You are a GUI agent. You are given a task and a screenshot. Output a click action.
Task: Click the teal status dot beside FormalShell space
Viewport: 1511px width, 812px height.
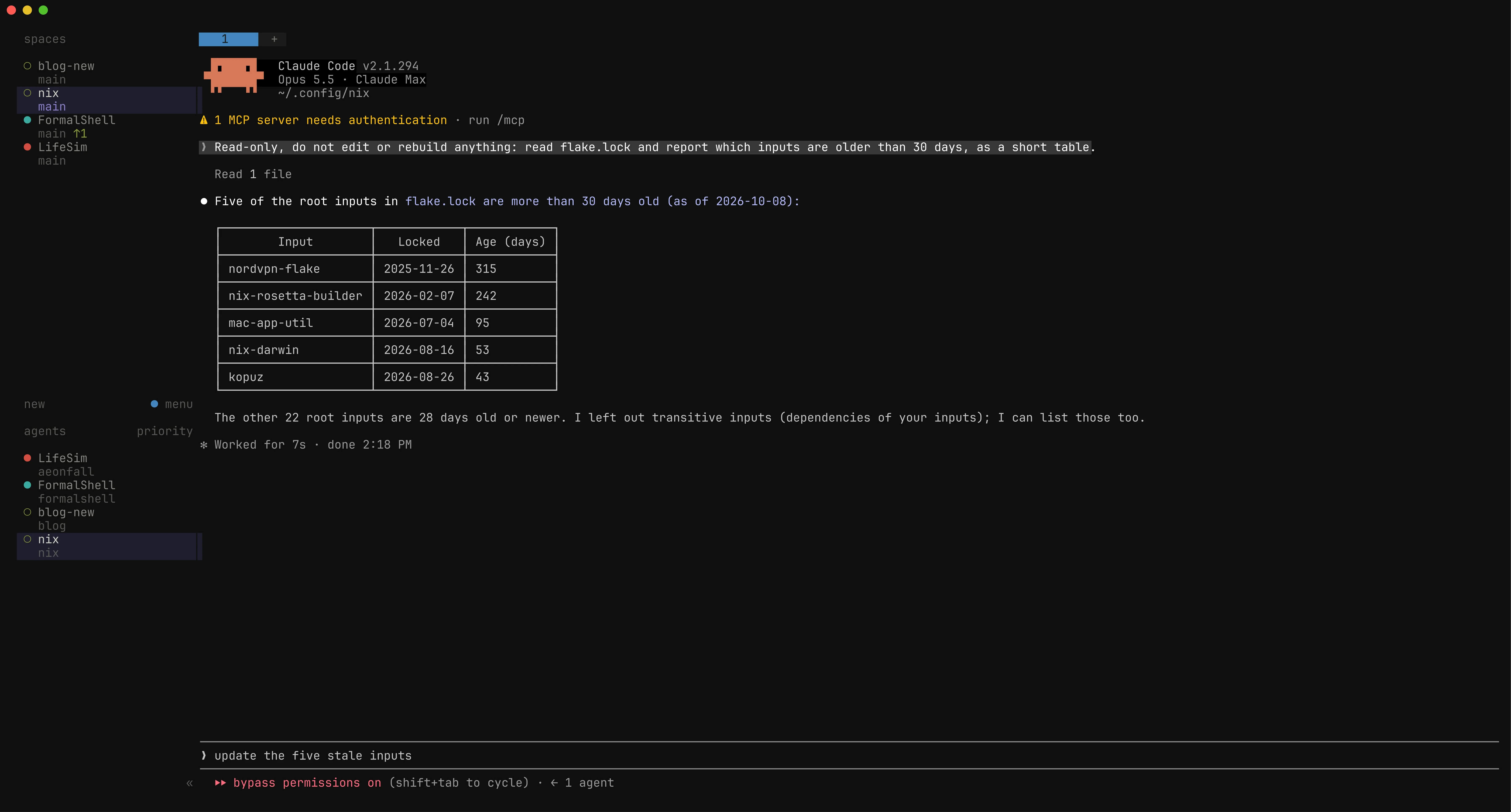point(27,120)
